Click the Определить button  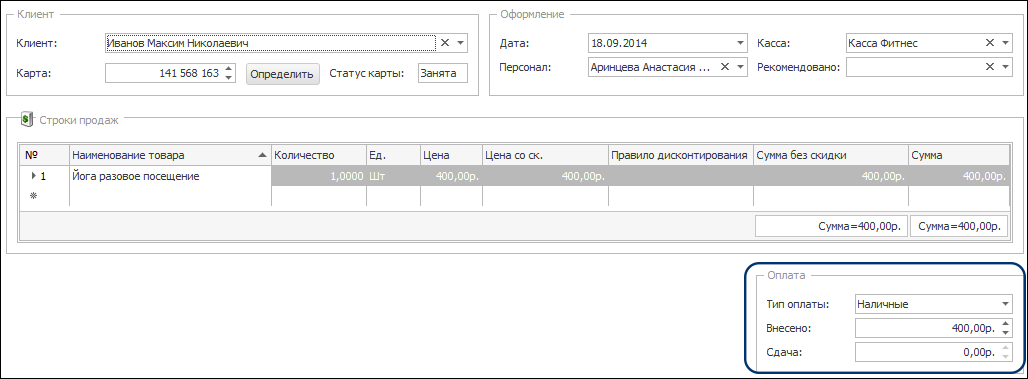[x=283, y=73]
